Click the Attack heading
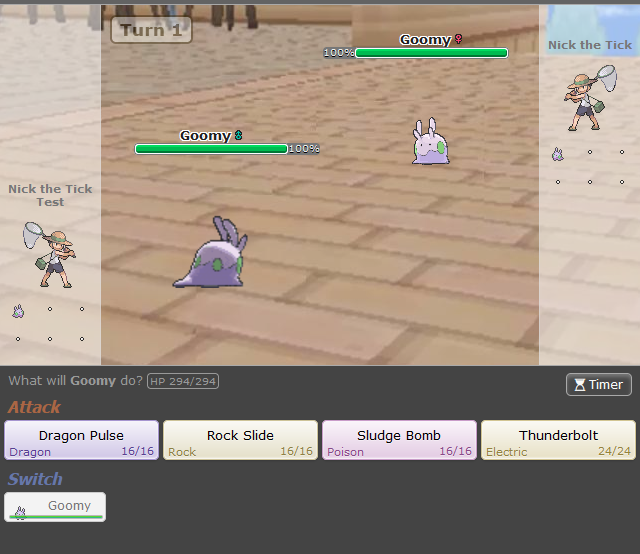 [x=34, y=407]
